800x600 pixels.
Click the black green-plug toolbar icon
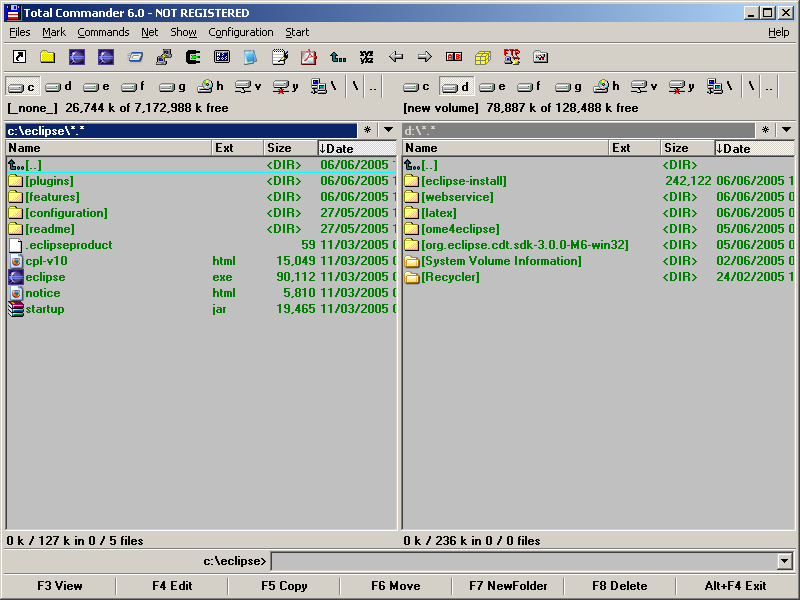pyautogui.click(x=193, y=57)
